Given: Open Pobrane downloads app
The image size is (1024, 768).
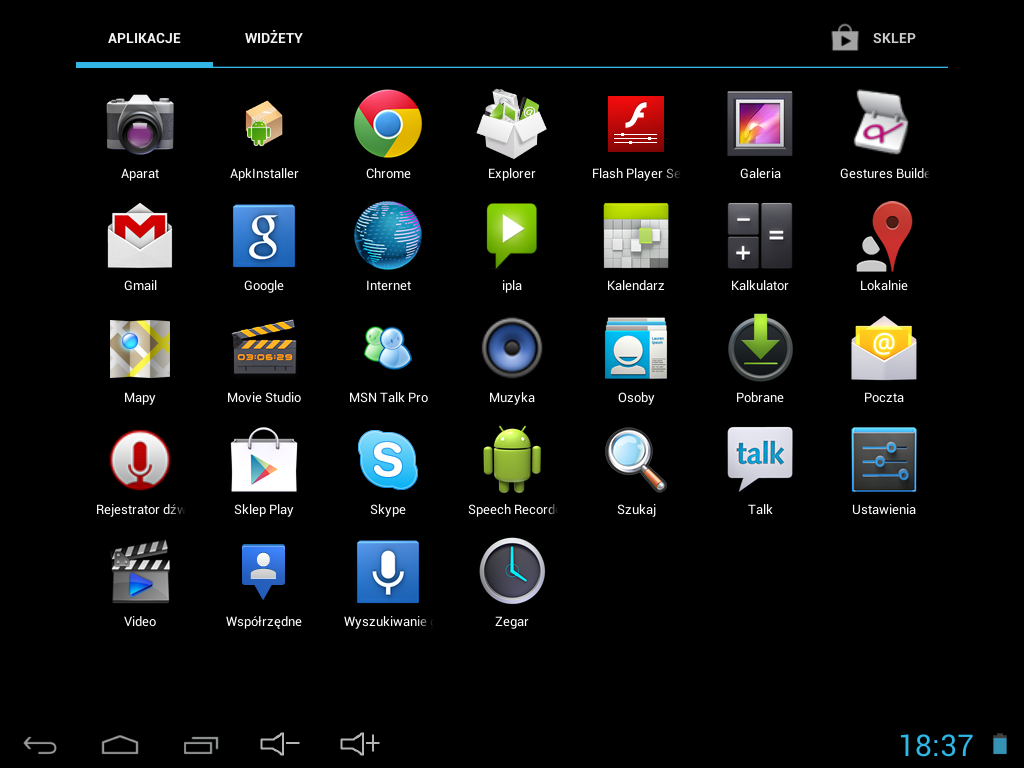Looking at the screenshot, I should pos(760,347).
